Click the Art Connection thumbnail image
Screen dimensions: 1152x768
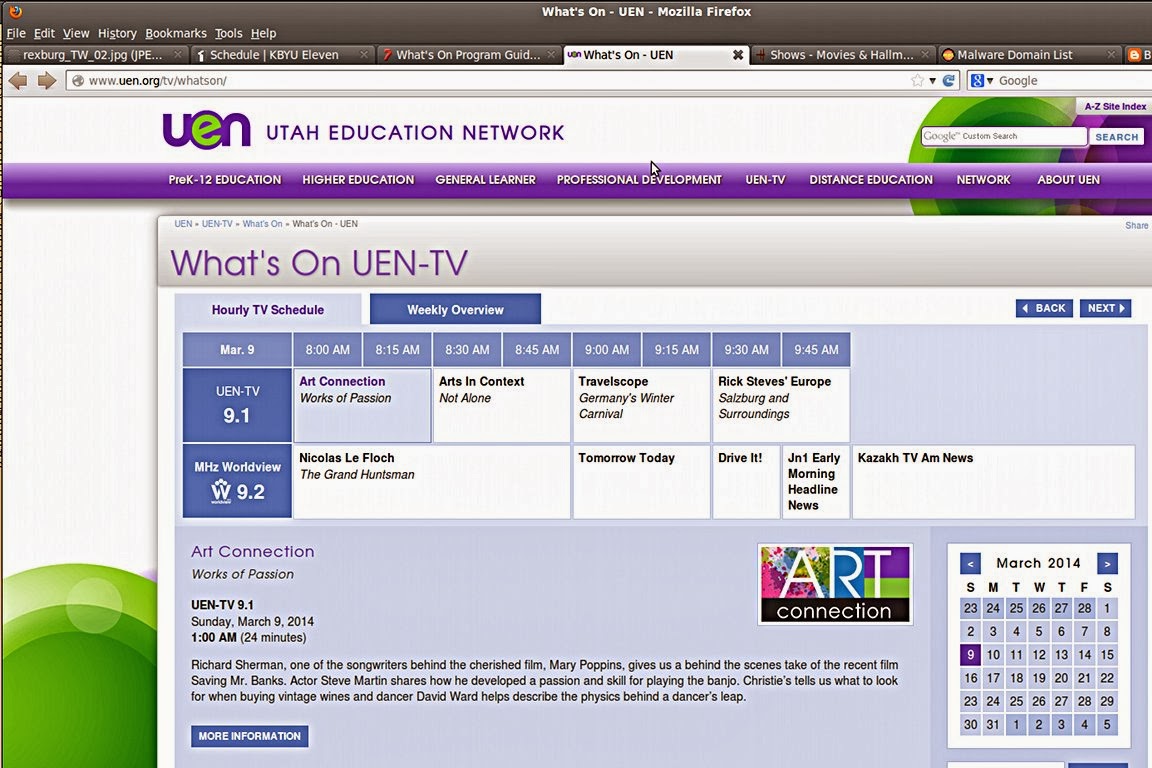click(835, 584)
